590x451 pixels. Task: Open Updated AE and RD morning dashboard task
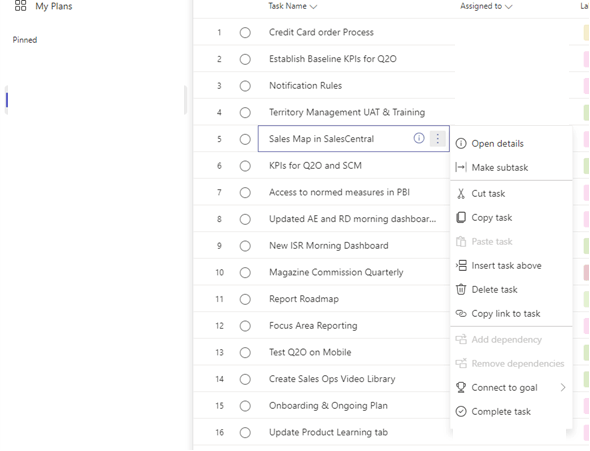pos(353,219)
